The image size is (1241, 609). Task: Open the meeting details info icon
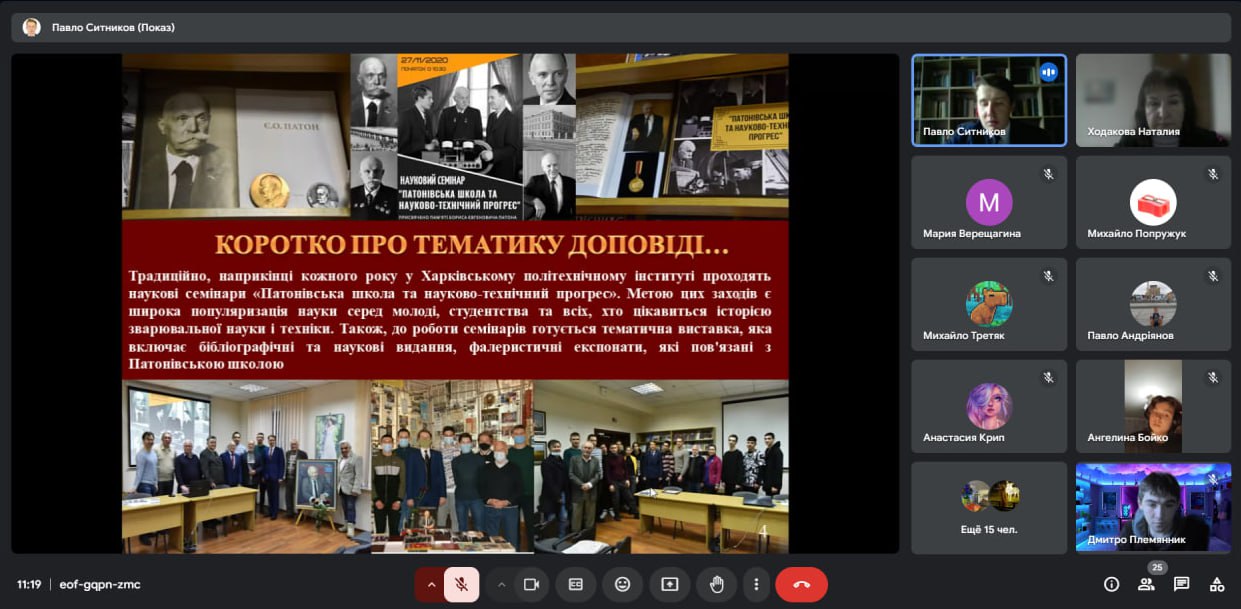pyautogui.click(x=1111, y=584)
